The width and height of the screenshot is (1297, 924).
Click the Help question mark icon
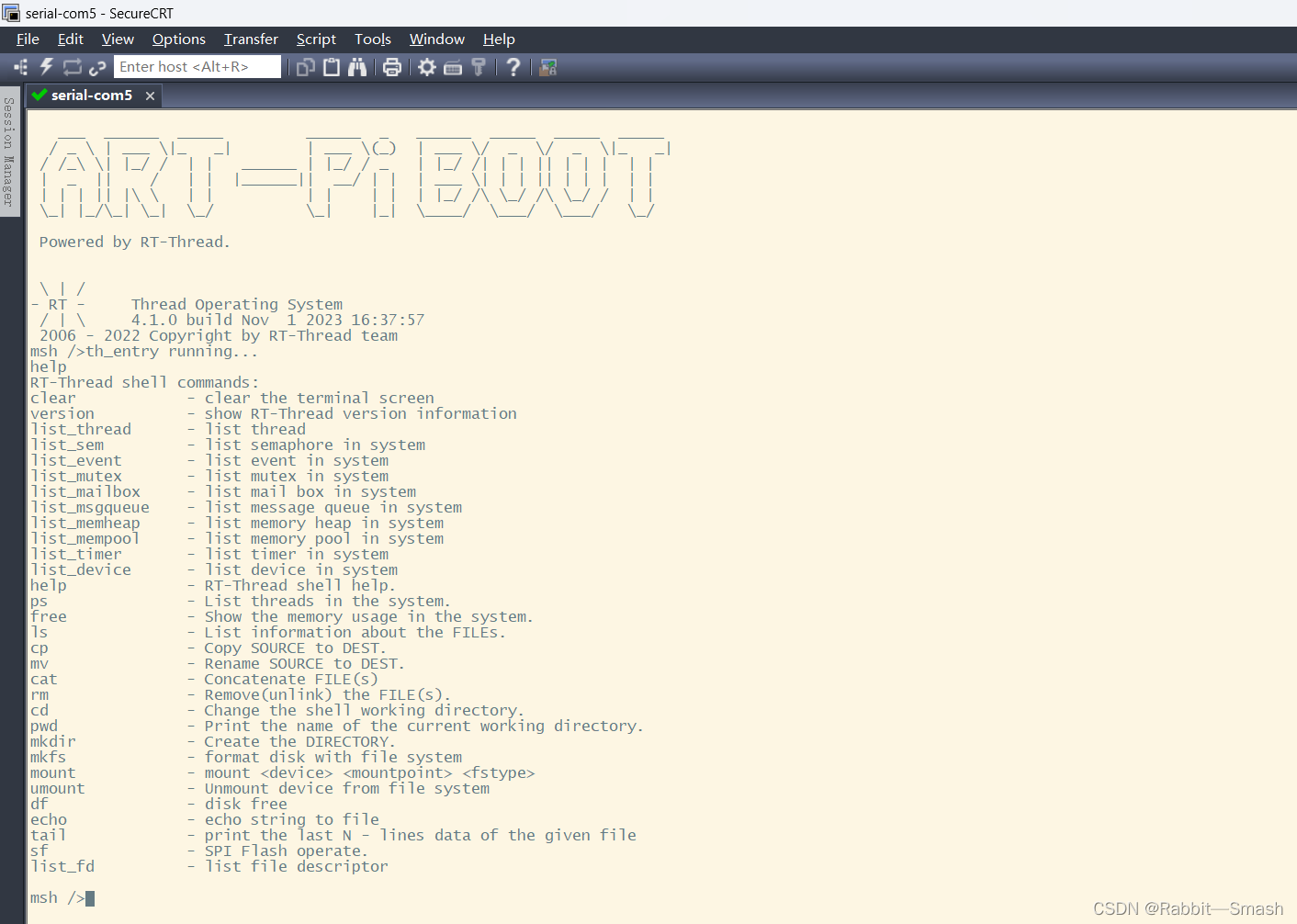pos(513,67)
